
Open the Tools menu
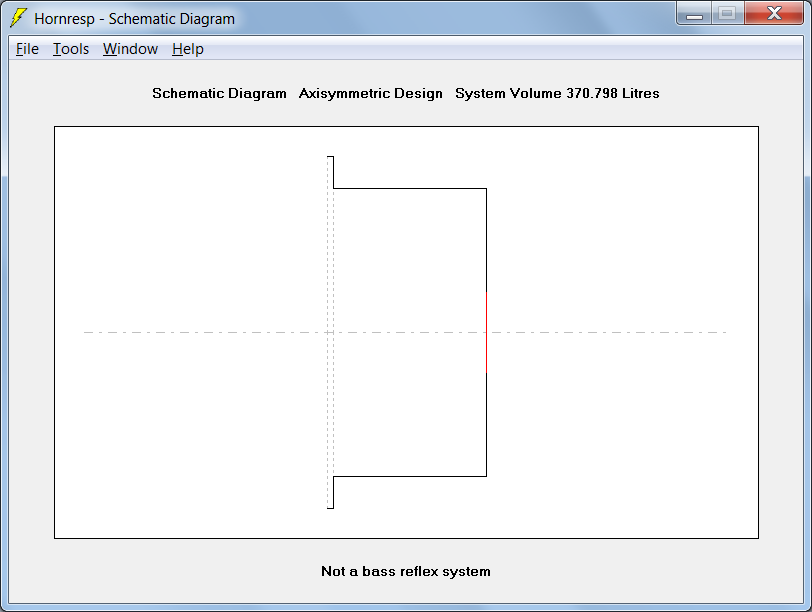click(71, 49)
